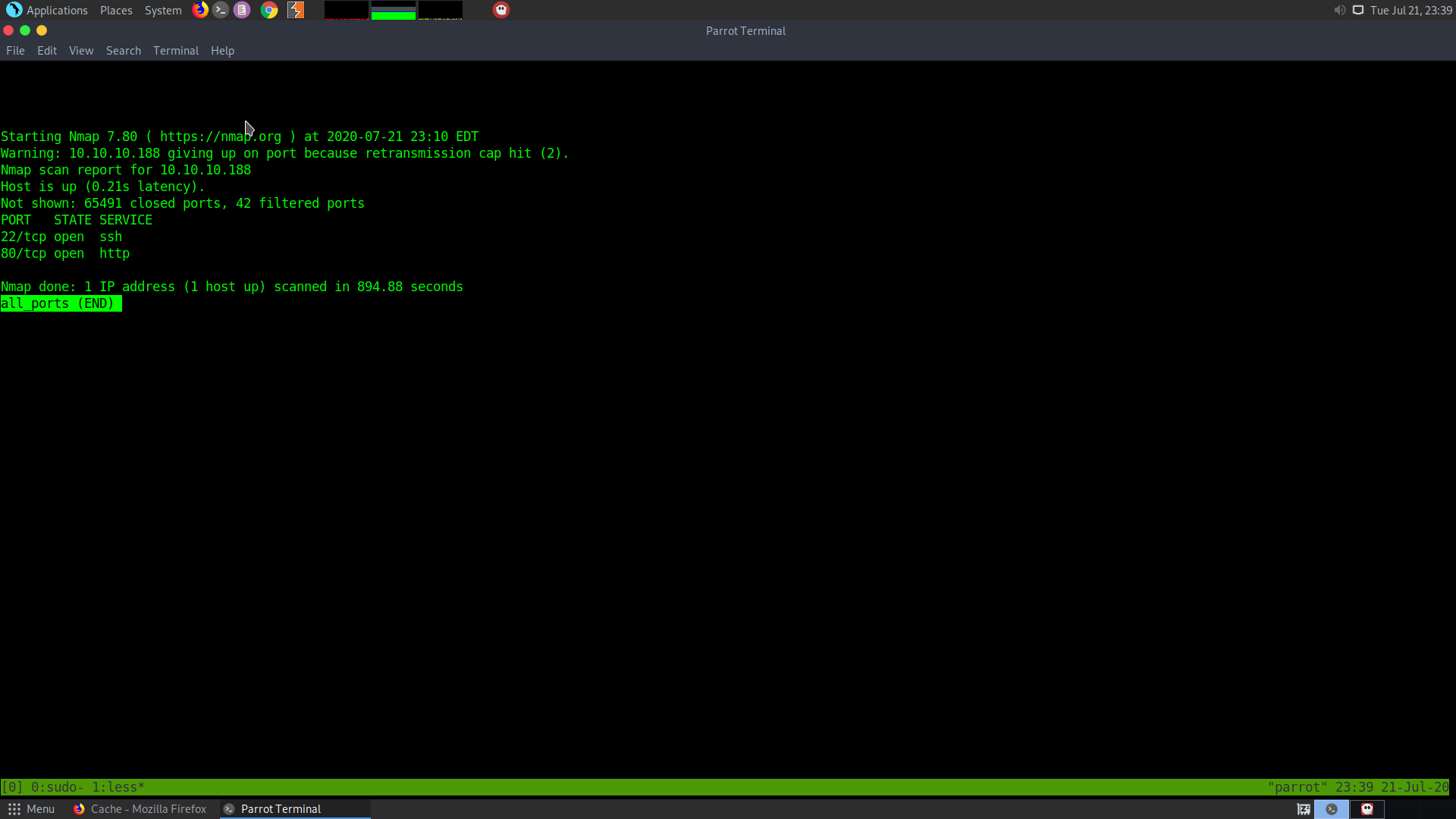Click the display icon in system tray

click(x=1358, y=10)
